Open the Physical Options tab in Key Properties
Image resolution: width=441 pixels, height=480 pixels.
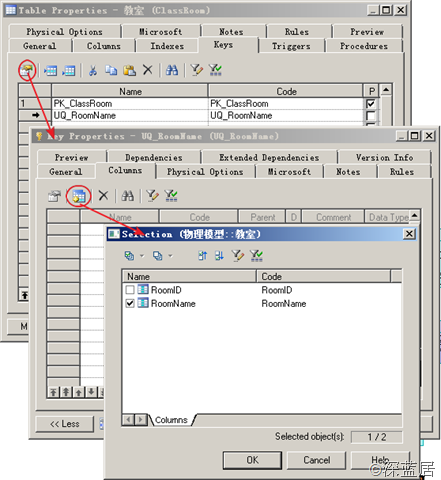click(205, 172)
